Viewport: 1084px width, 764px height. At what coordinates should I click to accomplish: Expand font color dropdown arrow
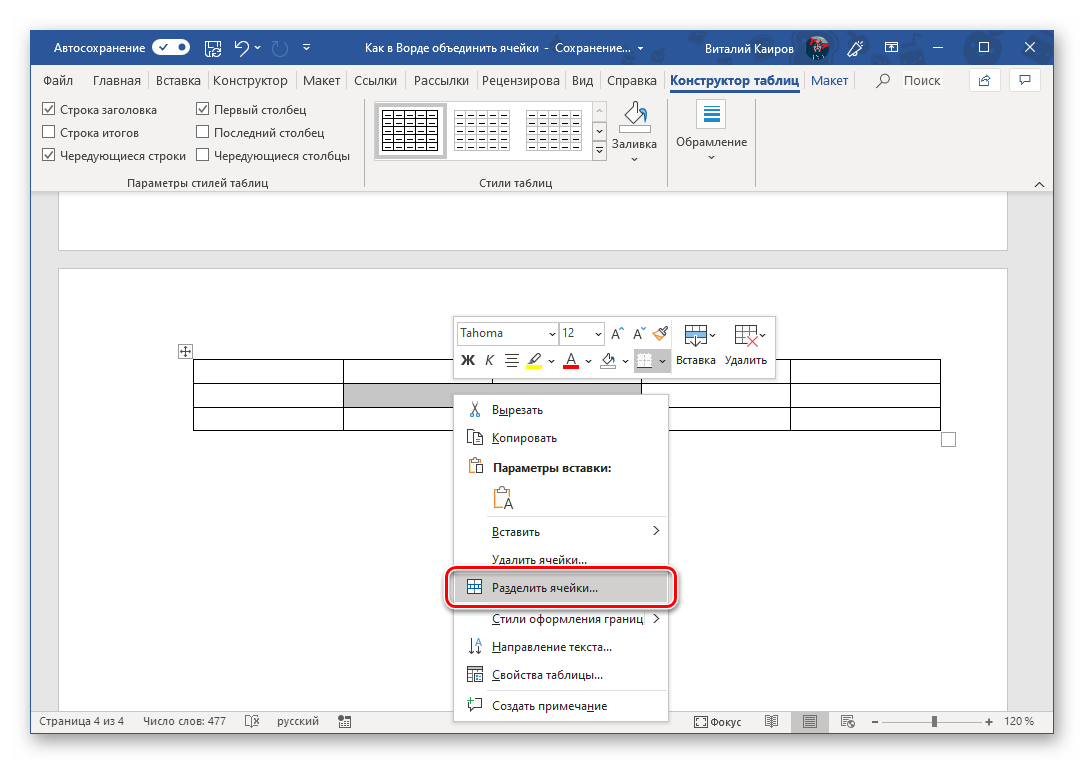(x=588, y=361)
